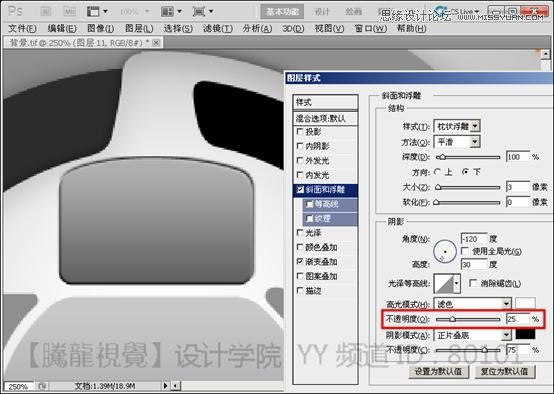Screen dimensions: 554x394
Task: Click the black shadow color swatch
Action: [x=525, y=334]
